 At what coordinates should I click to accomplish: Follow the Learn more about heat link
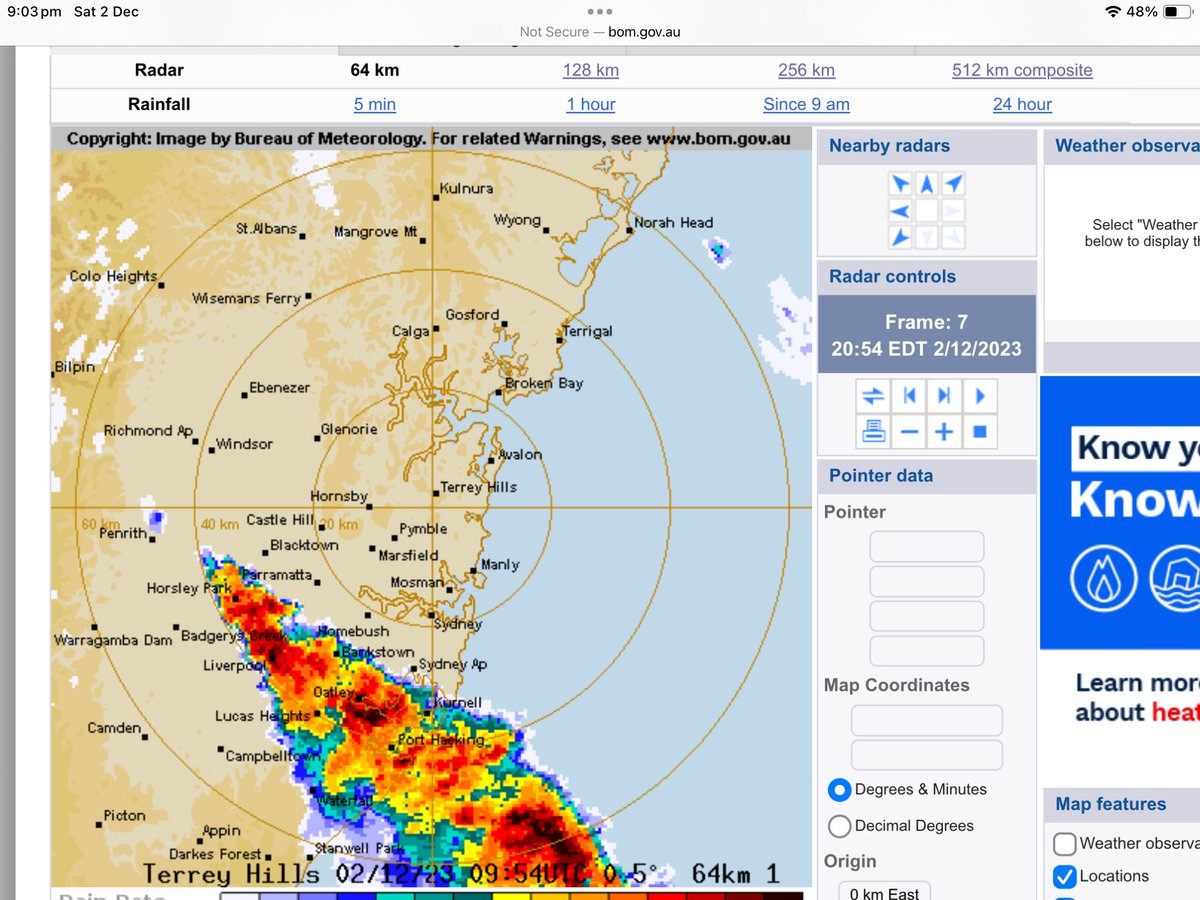[x=1137, y=697]
